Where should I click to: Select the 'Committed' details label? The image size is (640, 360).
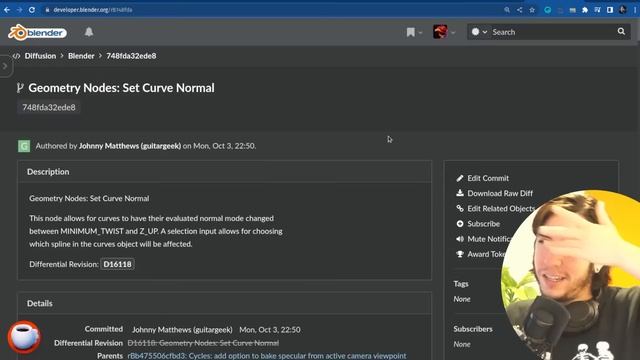click(x=104, y=329)
